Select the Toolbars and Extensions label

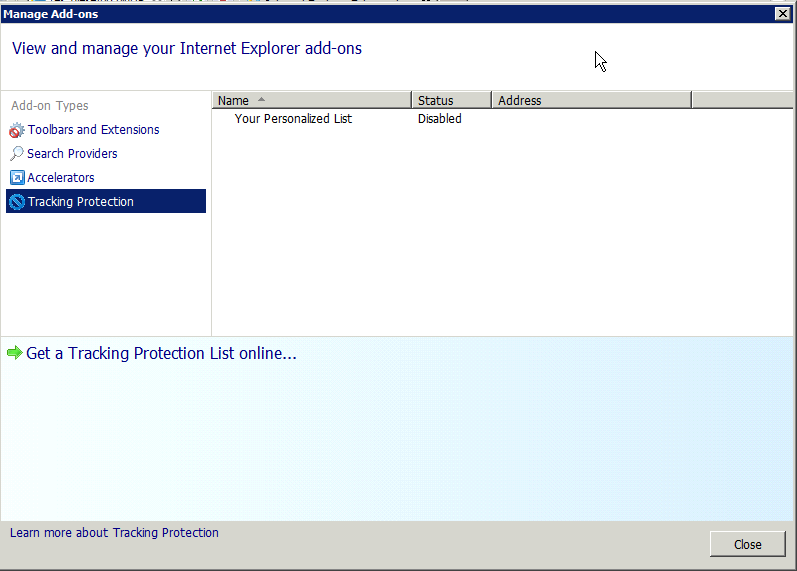pyautogui.click(x=93, y=130)
